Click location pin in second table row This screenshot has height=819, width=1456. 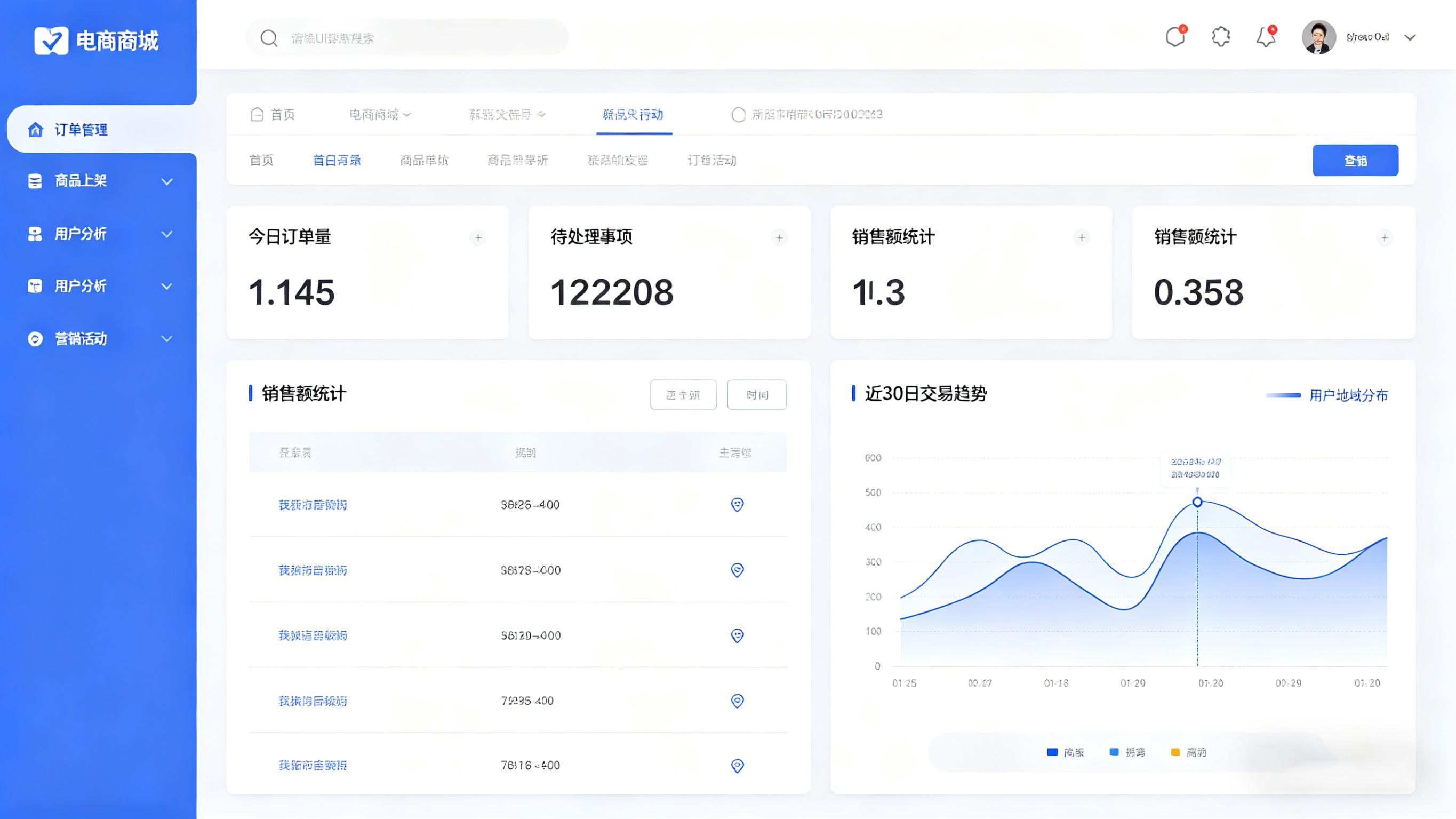point(737,570)
